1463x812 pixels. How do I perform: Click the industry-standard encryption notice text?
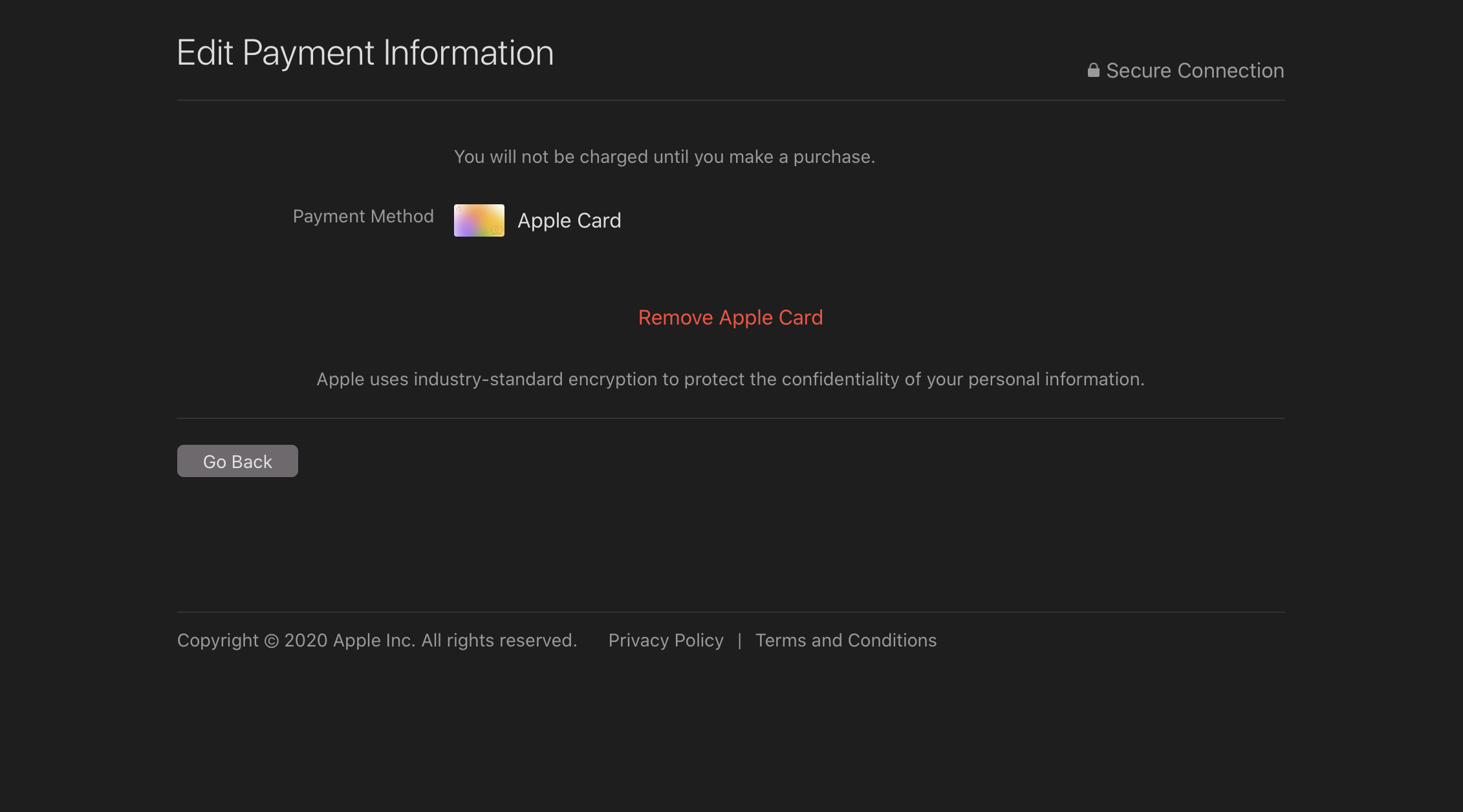730,379
